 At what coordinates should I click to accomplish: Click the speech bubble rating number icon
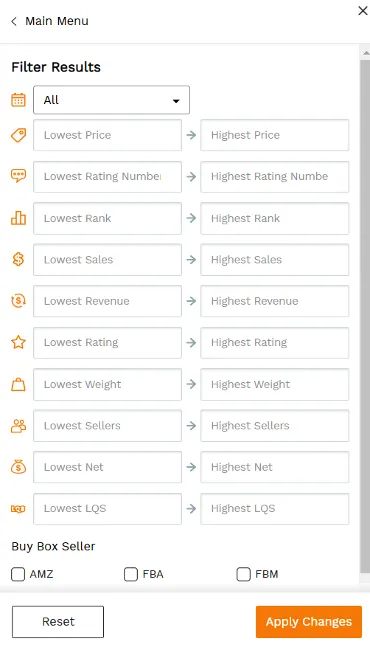[x=18, y=176]
